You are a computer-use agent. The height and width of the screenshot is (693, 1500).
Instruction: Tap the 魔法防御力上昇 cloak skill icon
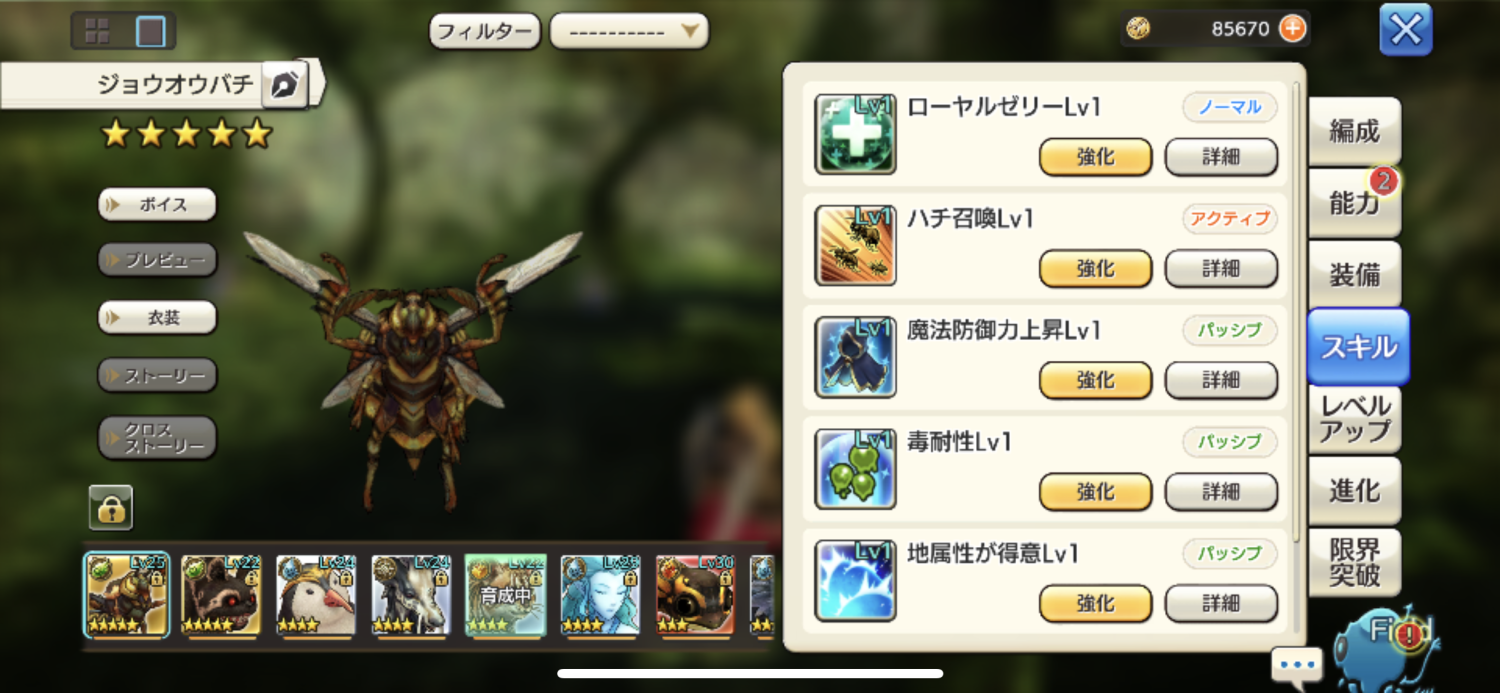[855, 357]
